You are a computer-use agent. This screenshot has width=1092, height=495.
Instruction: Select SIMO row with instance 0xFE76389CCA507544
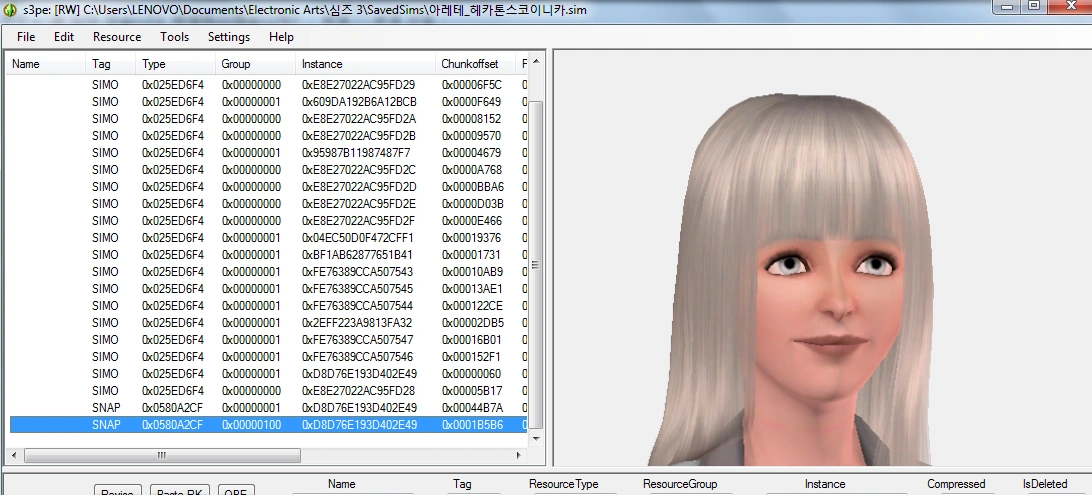click(268, 306)
